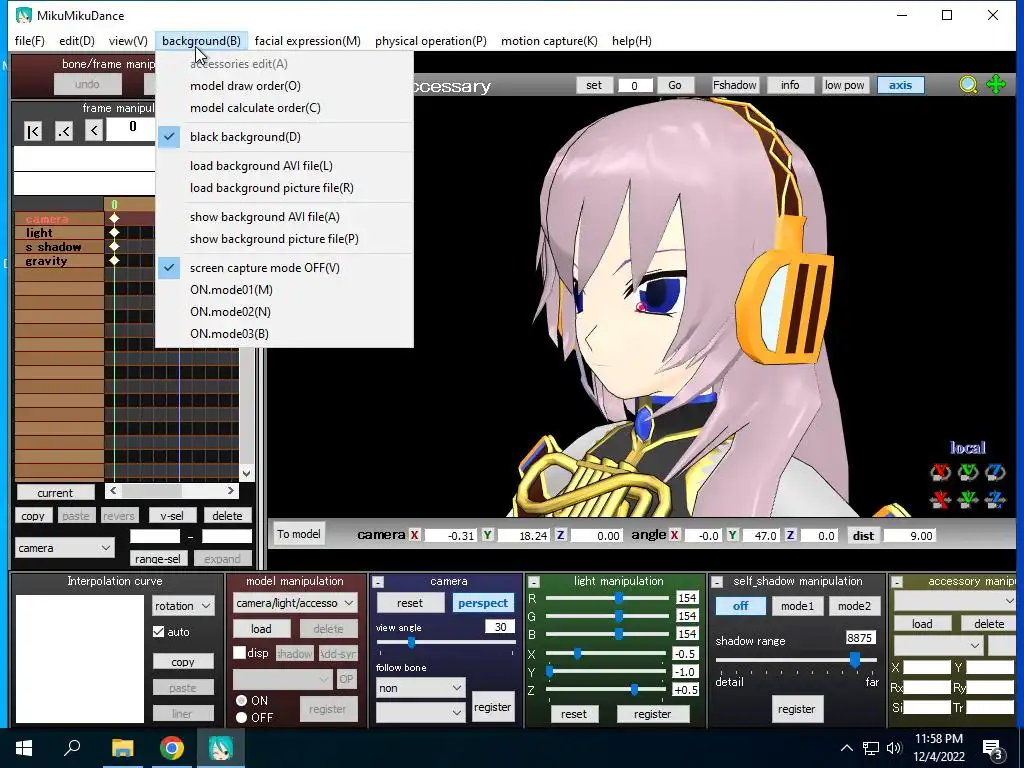Screen dimensions: 1024x768
Task: Open the rotation interpolation dropdown
Action: click(x=183, y=605)
